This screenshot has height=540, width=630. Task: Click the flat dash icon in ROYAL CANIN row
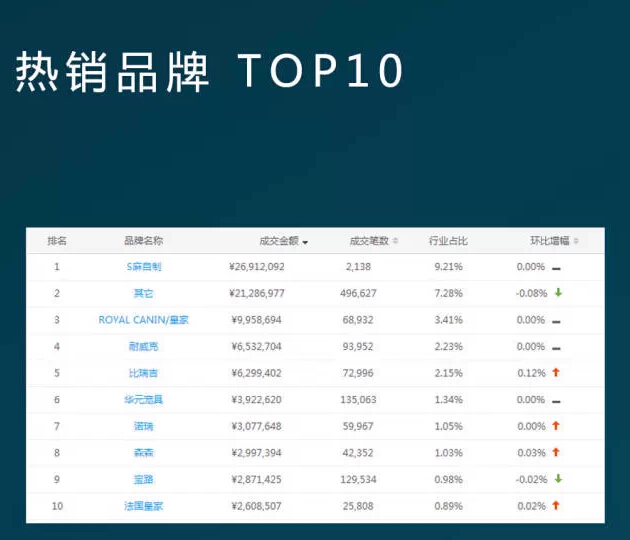coord(556,321)
